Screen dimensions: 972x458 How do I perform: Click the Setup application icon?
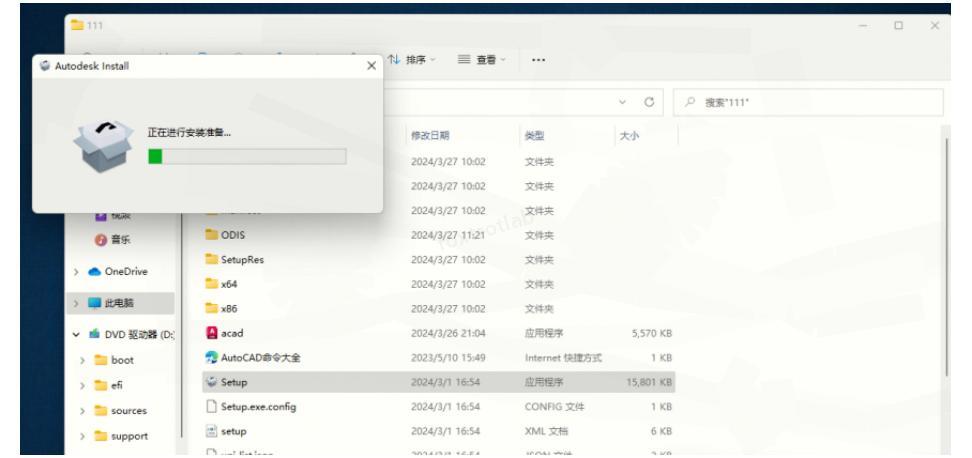(211, 382)
